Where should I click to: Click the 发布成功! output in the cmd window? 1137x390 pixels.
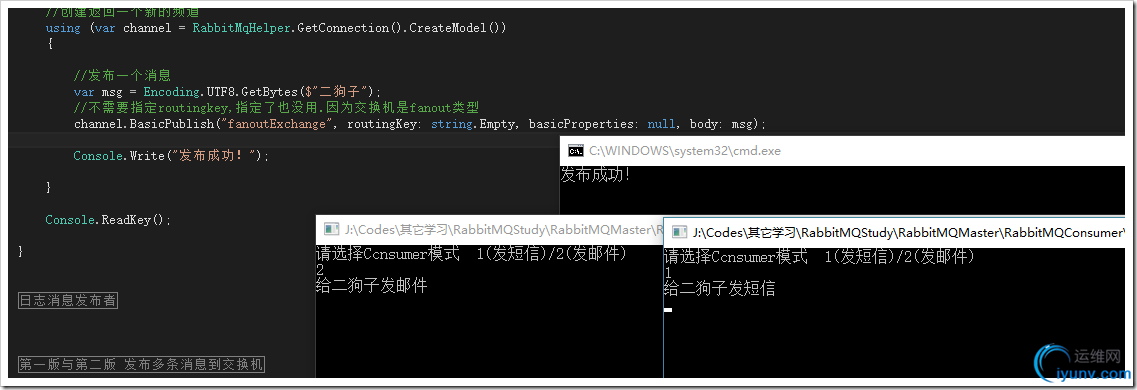tap(595, 175)
